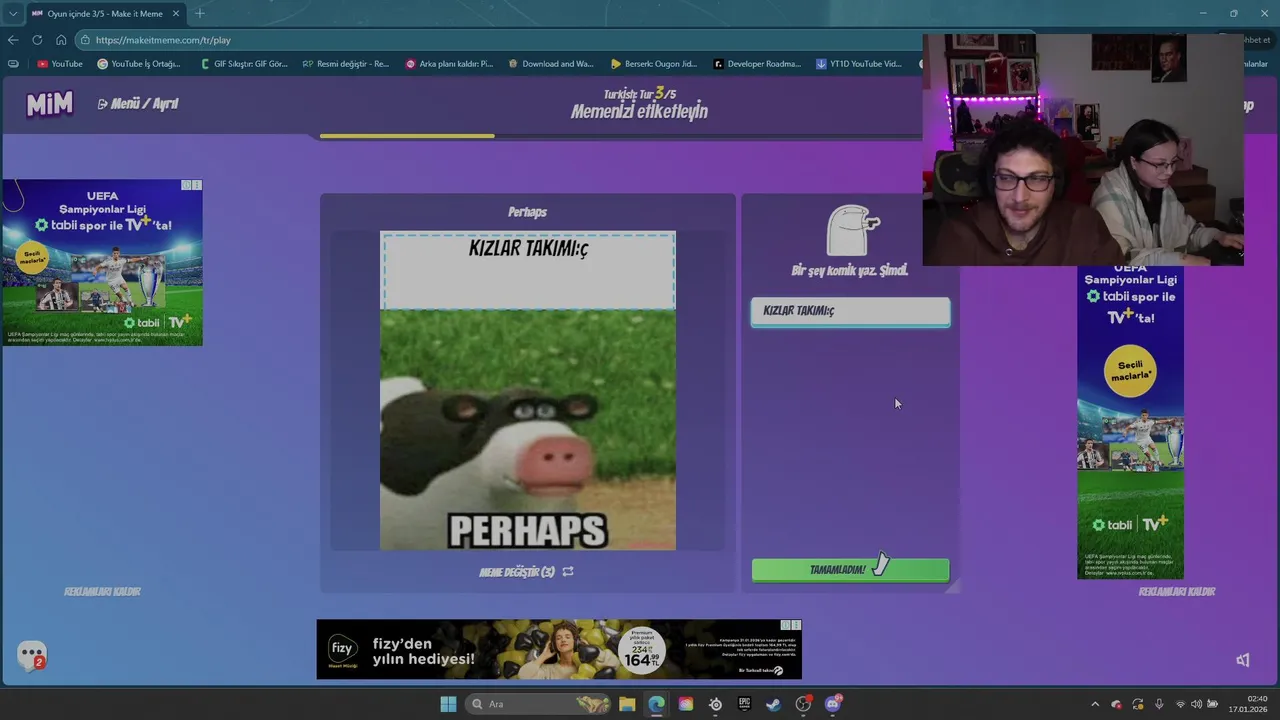Open Microsoft Edge from taskbar
The image size is (1280, 720).
(656, 704)
